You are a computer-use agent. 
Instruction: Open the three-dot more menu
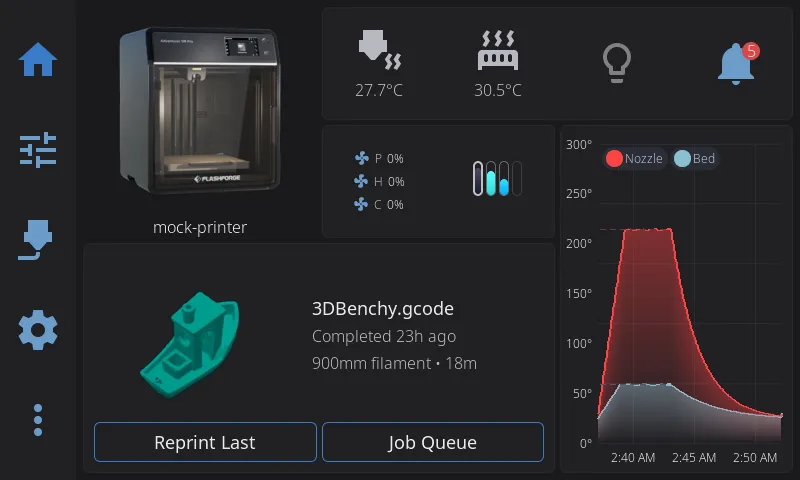(x=38, y=420)
